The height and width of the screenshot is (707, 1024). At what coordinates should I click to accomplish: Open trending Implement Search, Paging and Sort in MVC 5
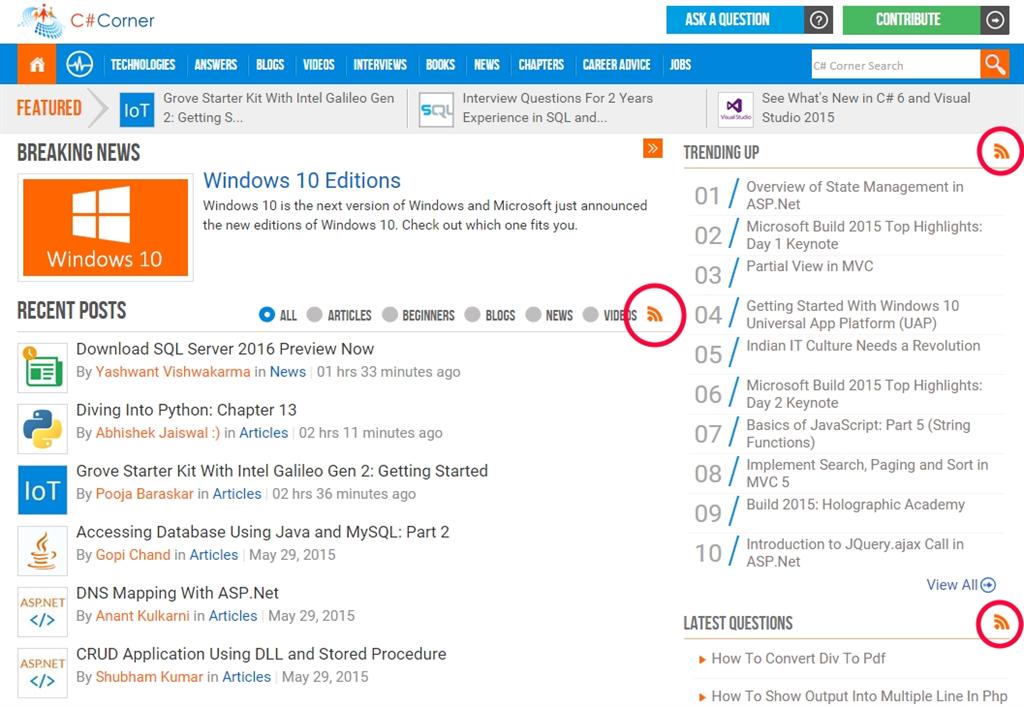tap(867, 473)
